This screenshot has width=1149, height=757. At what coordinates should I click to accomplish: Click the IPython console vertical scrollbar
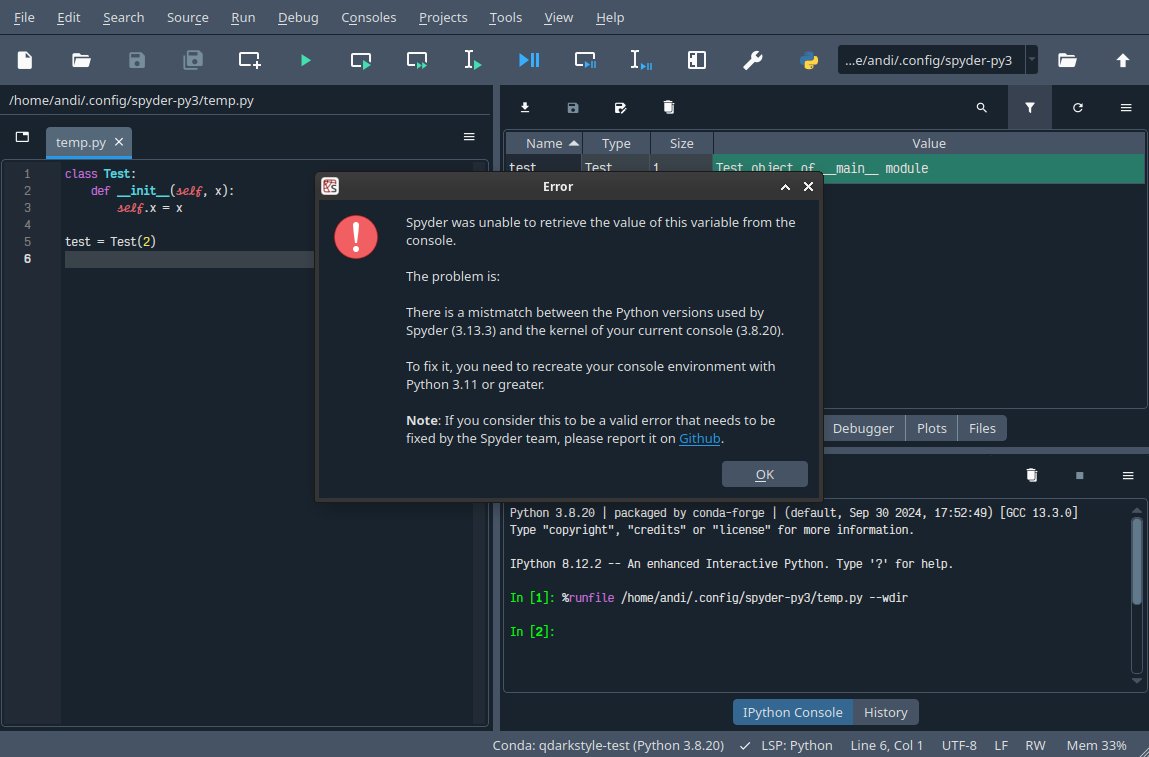[x=1137, y=595]
